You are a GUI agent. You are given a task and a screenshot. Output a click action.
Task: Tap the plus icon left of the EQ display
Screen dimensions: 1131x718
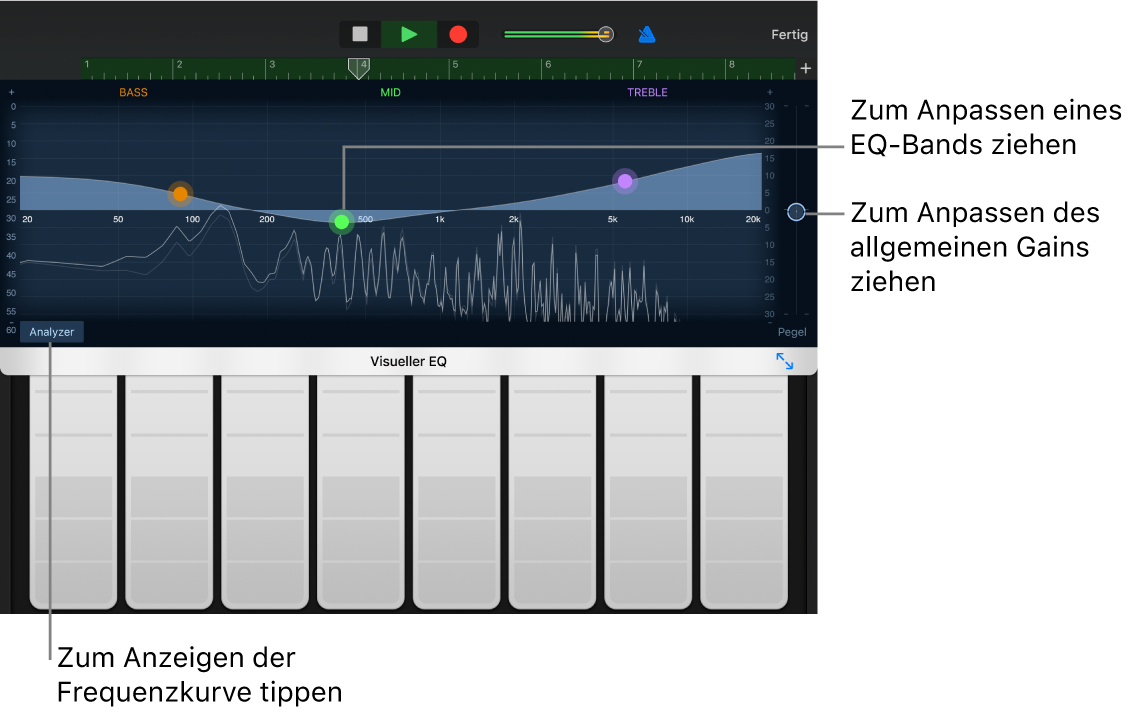(11, 91)
